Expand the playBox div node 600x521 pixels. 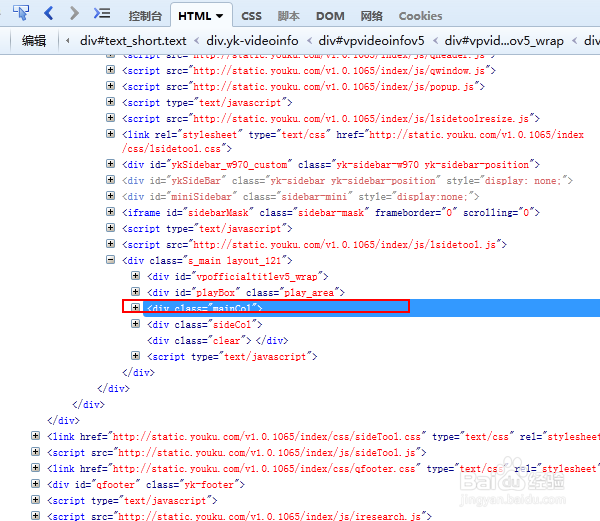[x=135, y=292]
